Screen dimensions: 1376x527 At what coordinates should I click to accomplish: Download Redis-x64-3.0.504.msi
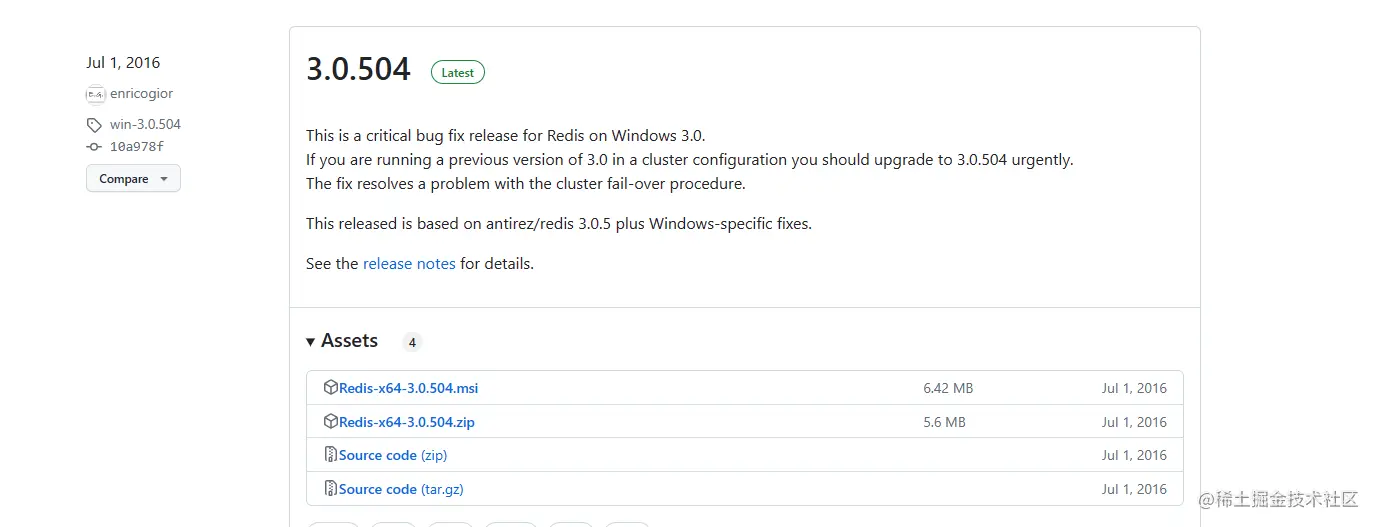pos(409,388)
